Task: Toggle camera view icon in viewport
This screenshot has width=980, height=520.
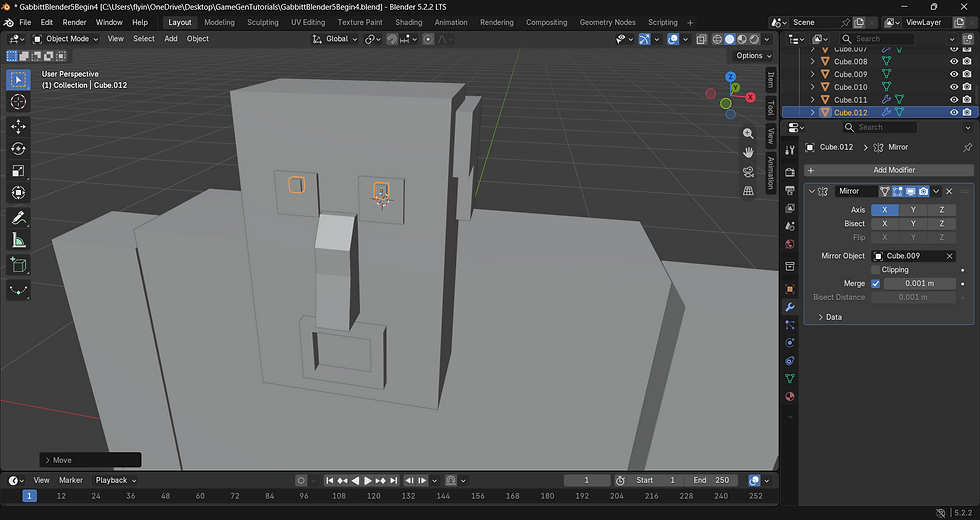Action: coord(748,172)
